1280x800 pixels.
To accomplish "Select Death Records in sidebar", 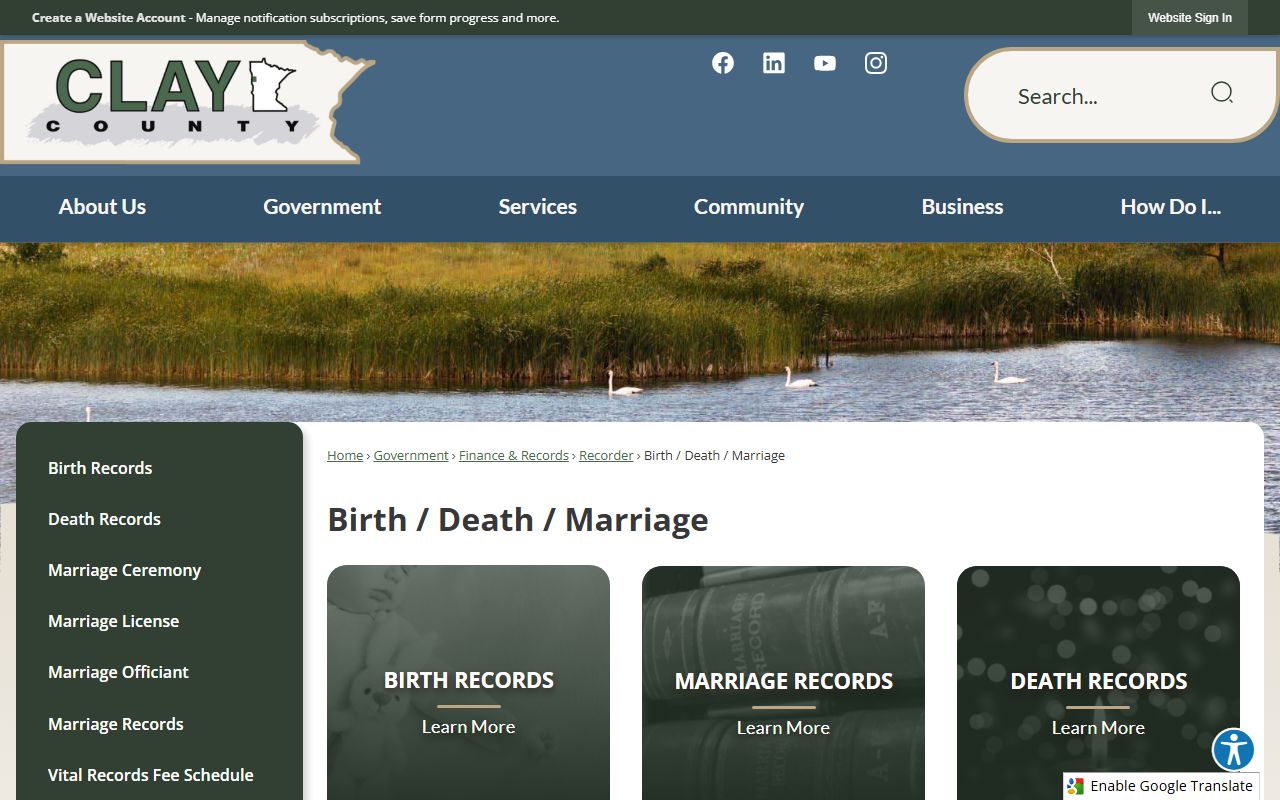I will click(104, 519).
